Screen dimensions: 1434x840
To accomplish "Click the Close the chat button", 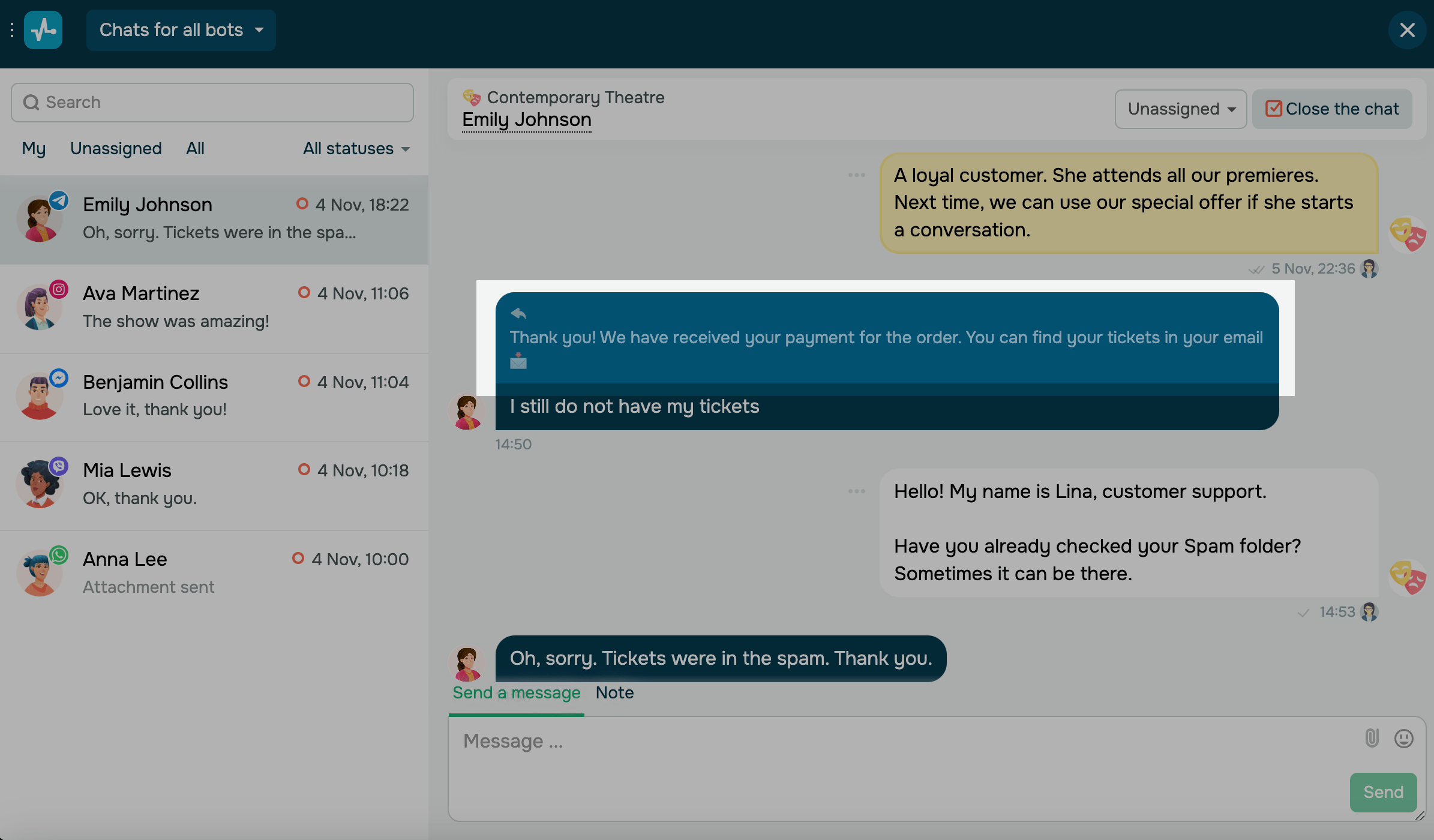I will (1332, 109).
